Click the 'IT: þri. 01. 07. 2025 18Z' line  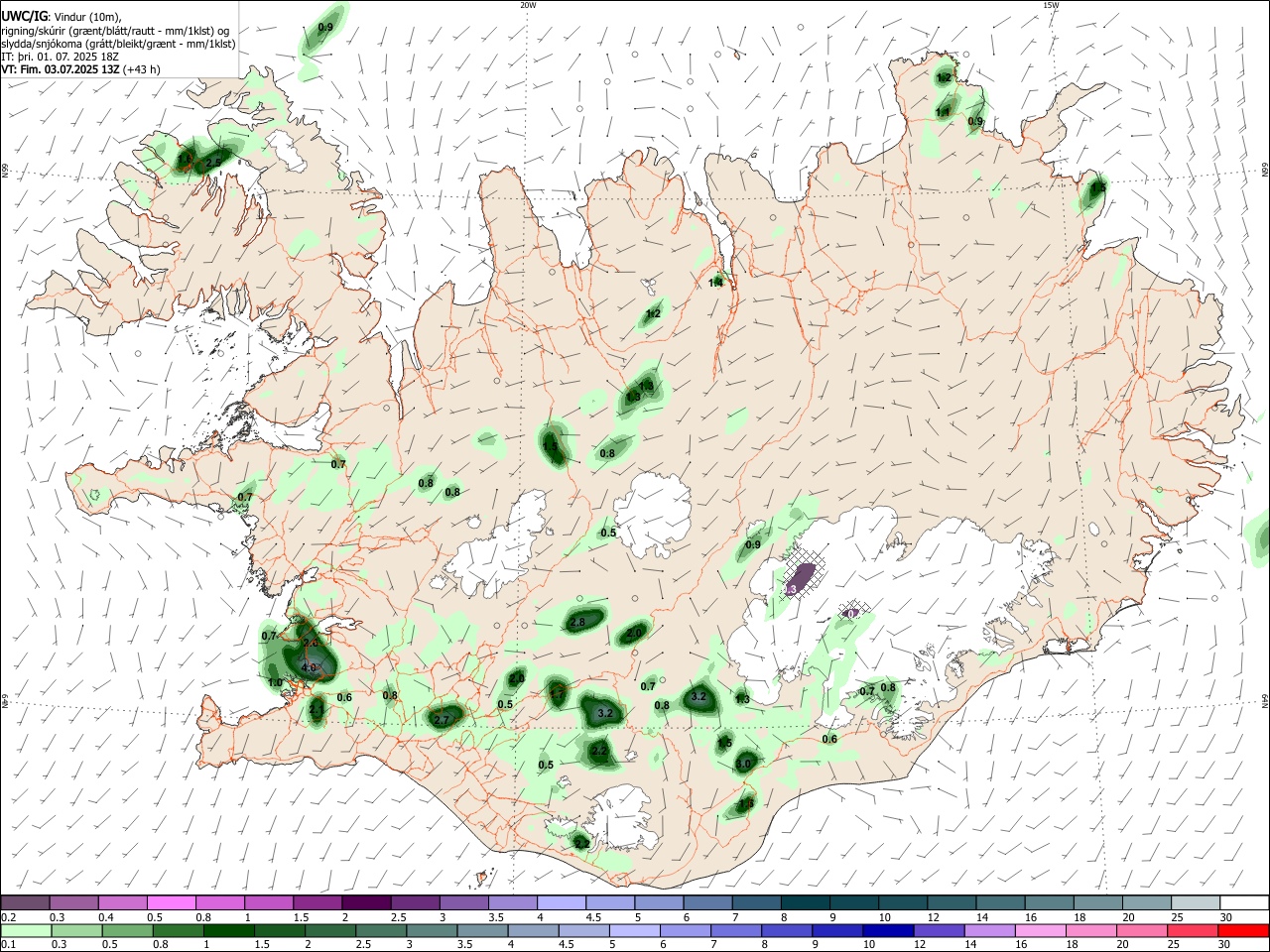tap(61, 57)
